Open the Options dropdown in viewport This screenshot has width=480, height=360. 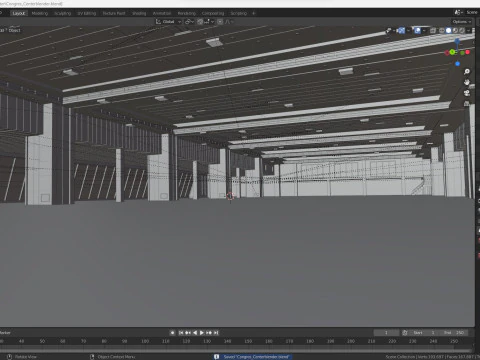pyautogui.click(x=462, y=22)
